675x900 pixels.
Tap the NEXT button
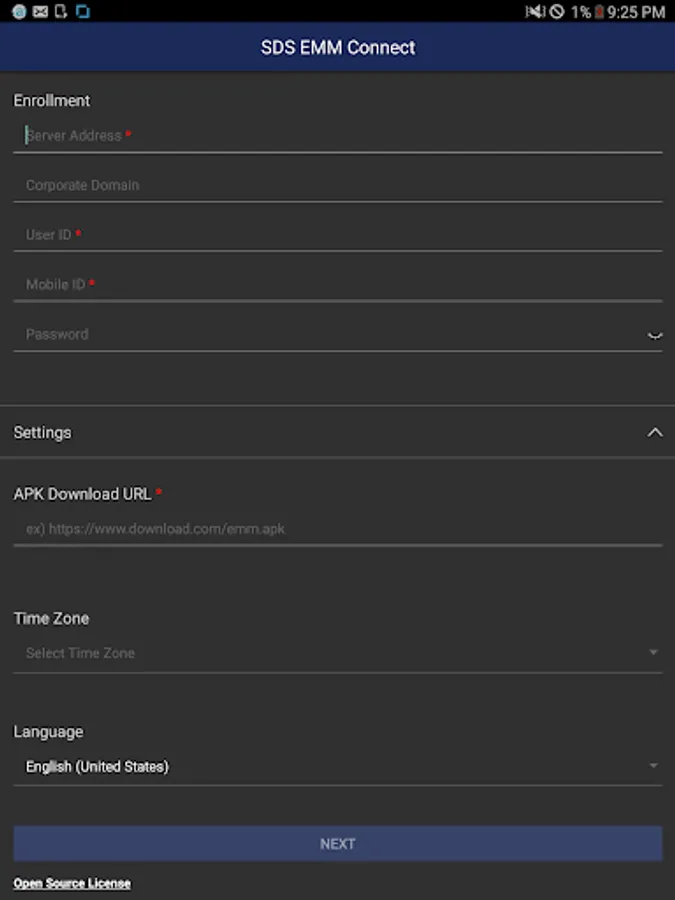coord(338,844)
